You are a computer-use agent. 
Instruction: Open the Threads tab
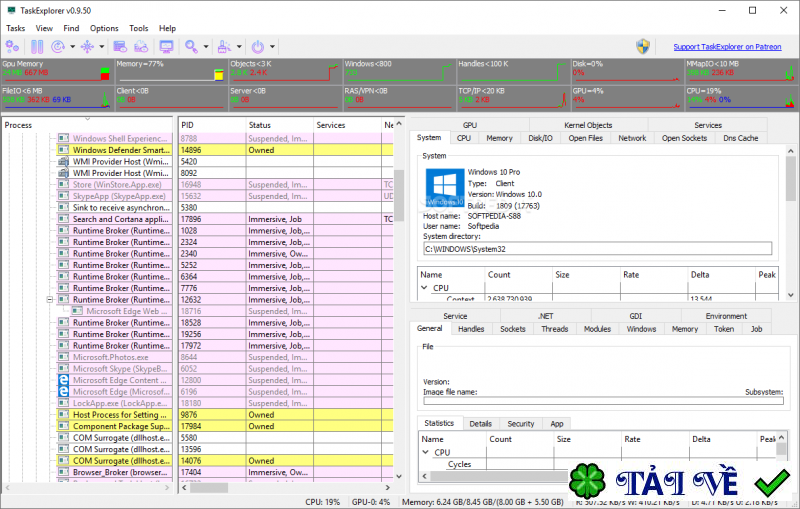tap(554, 328)
